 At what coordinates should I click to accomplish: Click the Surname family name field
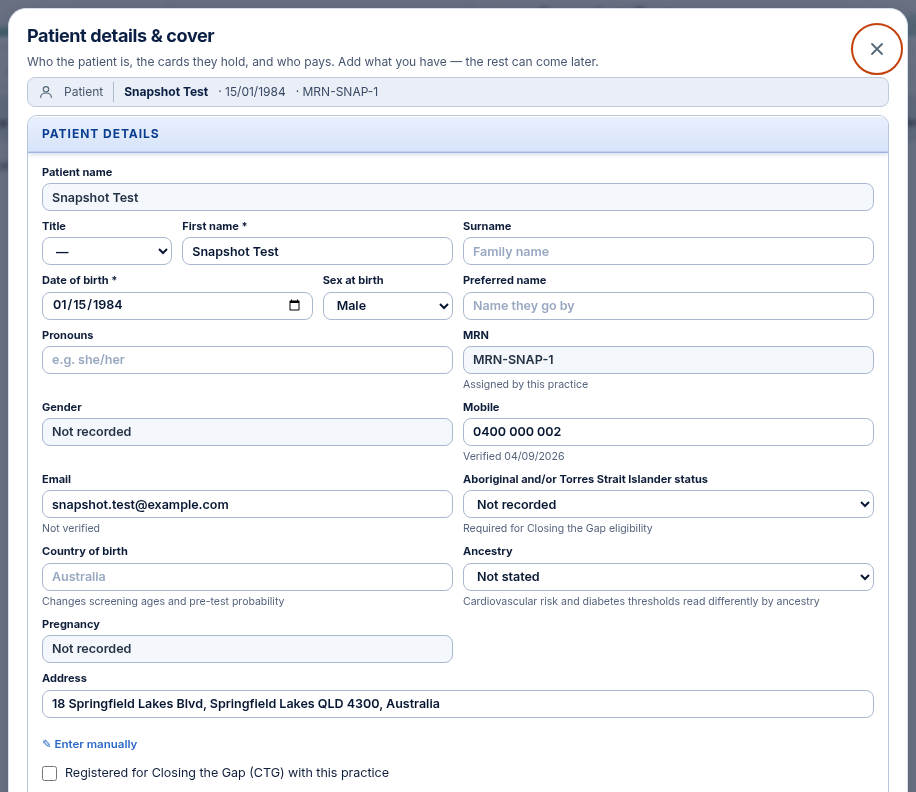click(x=668, y=251)
